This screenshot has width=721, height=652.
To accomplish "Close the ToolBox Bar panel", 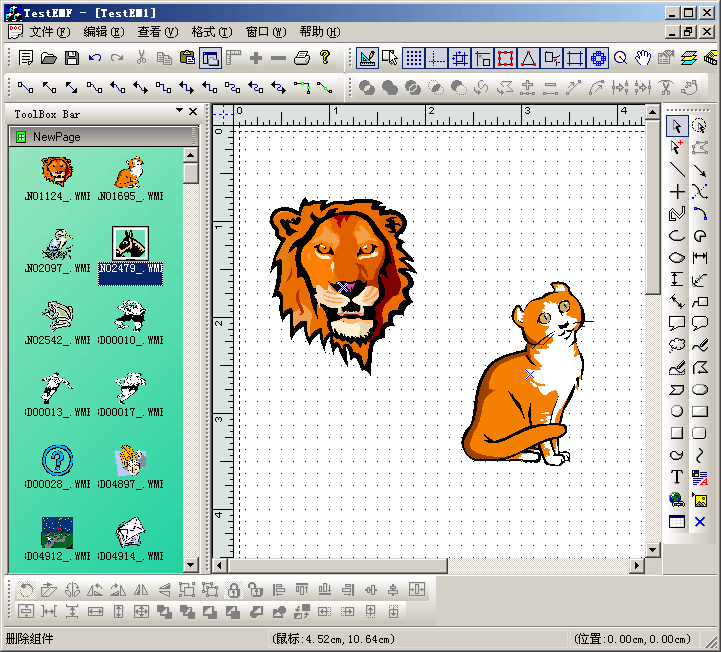I will click(192, 112).
